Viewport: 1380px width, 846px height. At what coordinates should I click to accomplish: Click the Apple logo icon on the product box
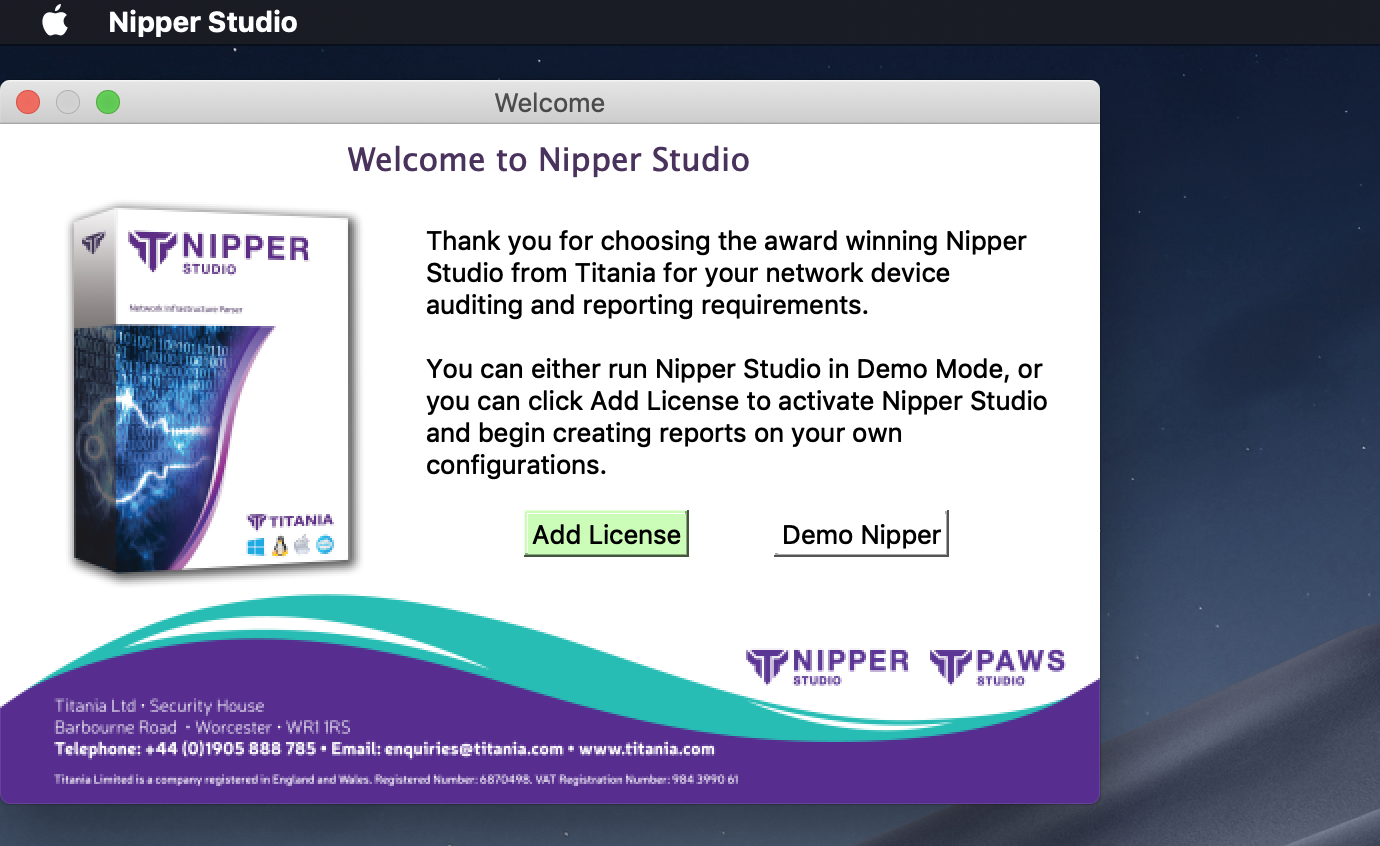point(301,546)
